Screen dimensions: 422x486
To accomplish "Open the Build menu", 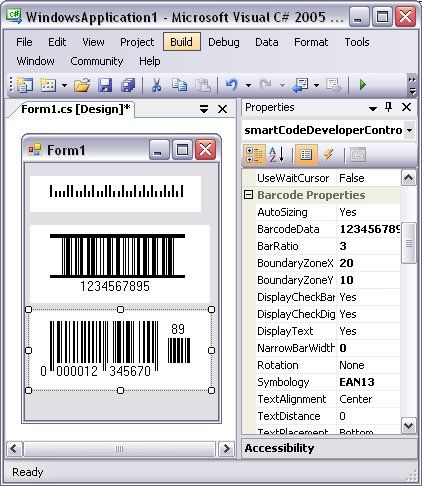I will tap(182, 42).
